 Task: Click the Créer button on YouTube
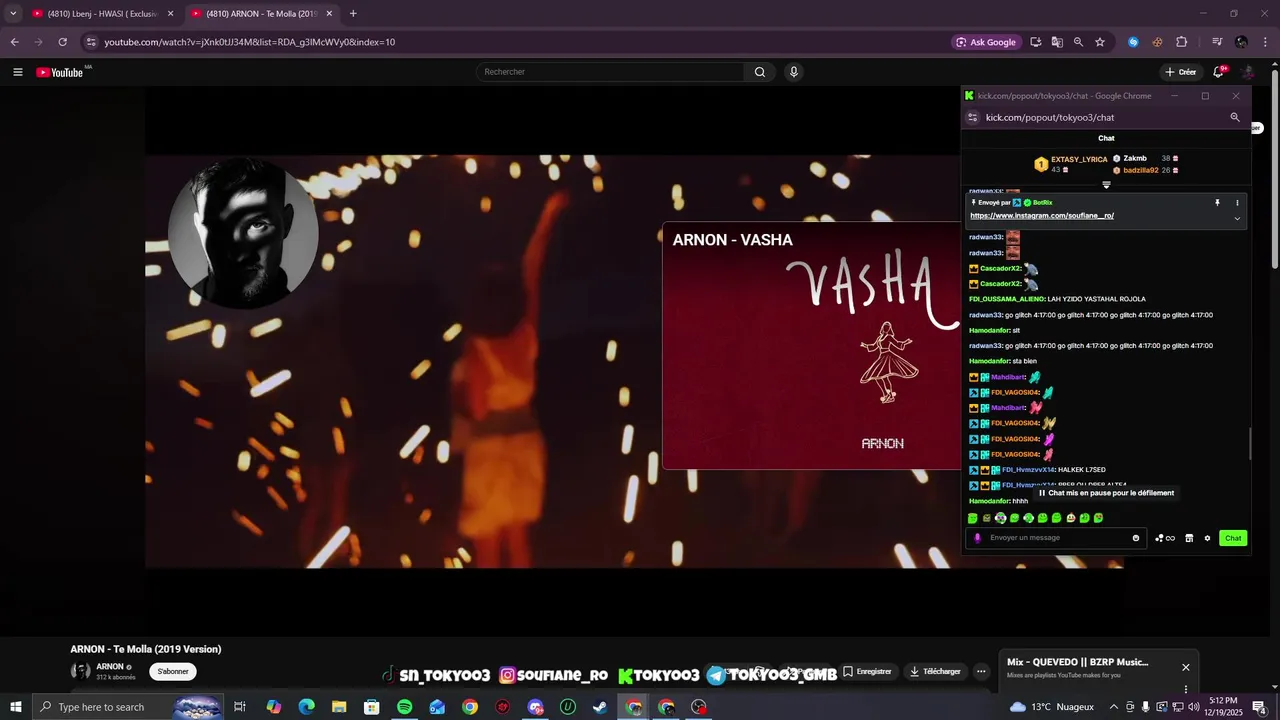pyautogui.click(x=1181, y=72)
